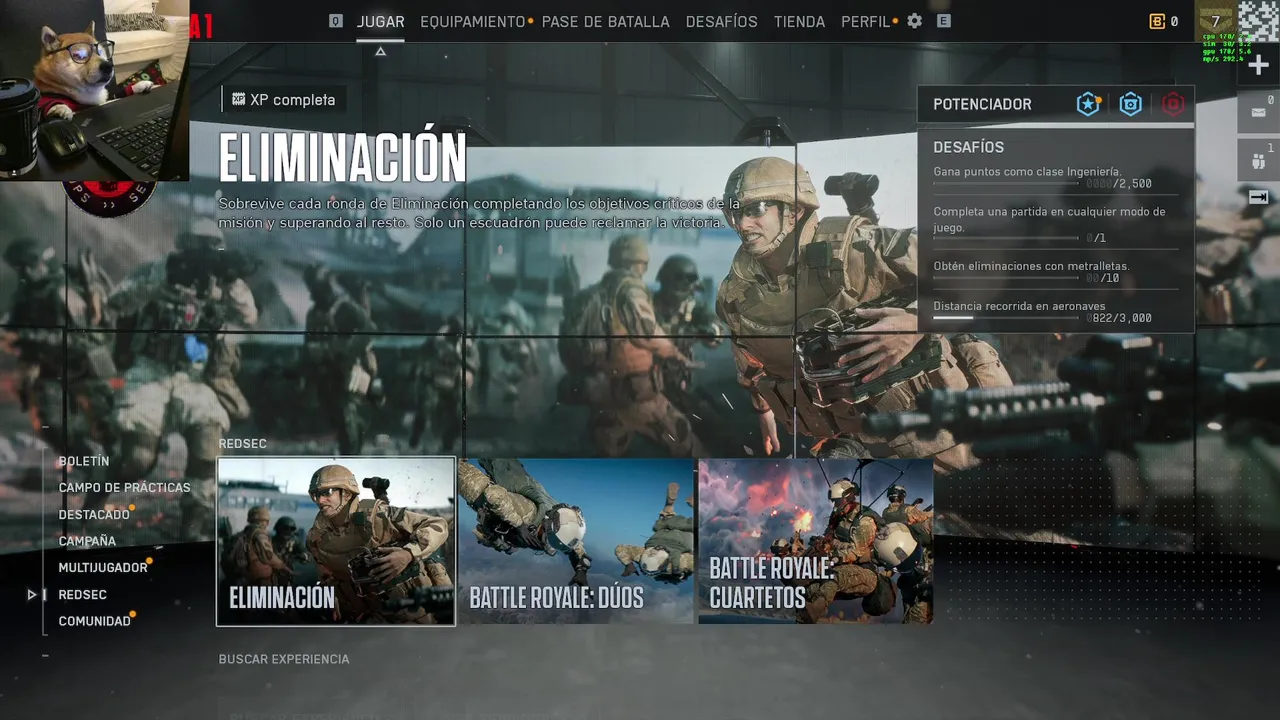Click challenge 'Completa una partida en cualquier modo'
The height and width of the screenshot is (720, 1280).
tap(1049, 219)
